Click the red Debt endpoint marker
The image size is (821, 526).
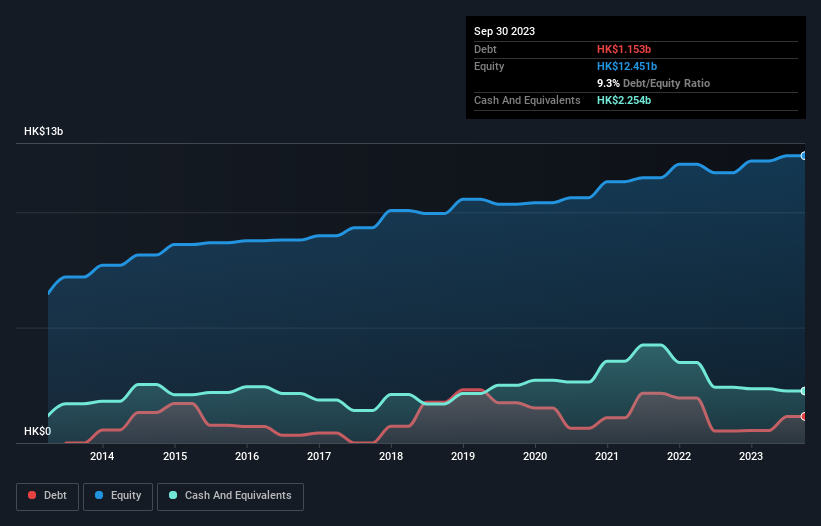804,417
